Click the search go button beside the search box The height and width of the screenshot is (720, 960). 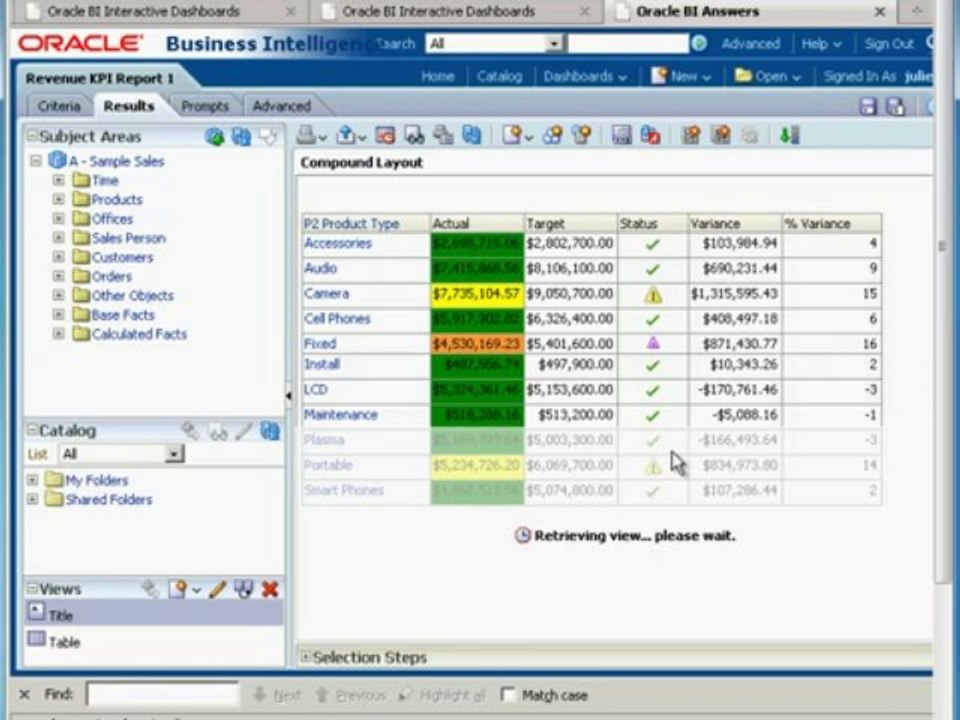[699, 43]
